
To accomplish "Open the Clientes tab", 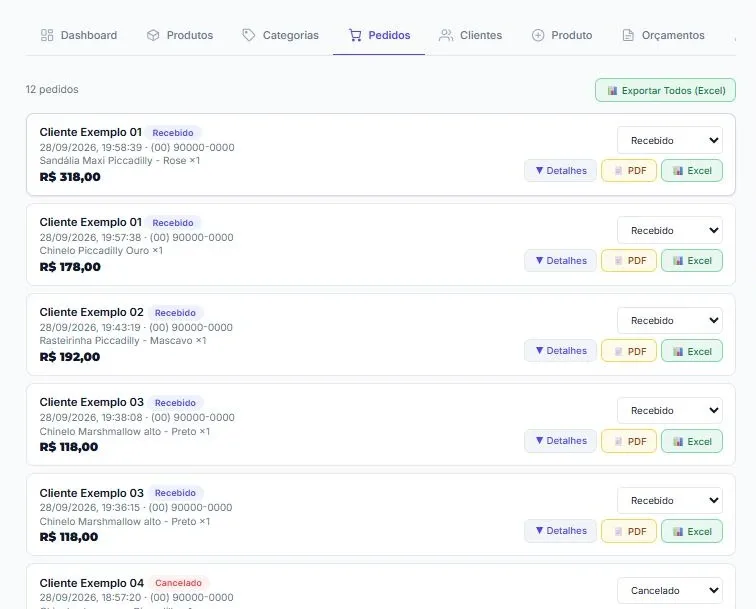I will pyautogui.click(x=471, y=35).
